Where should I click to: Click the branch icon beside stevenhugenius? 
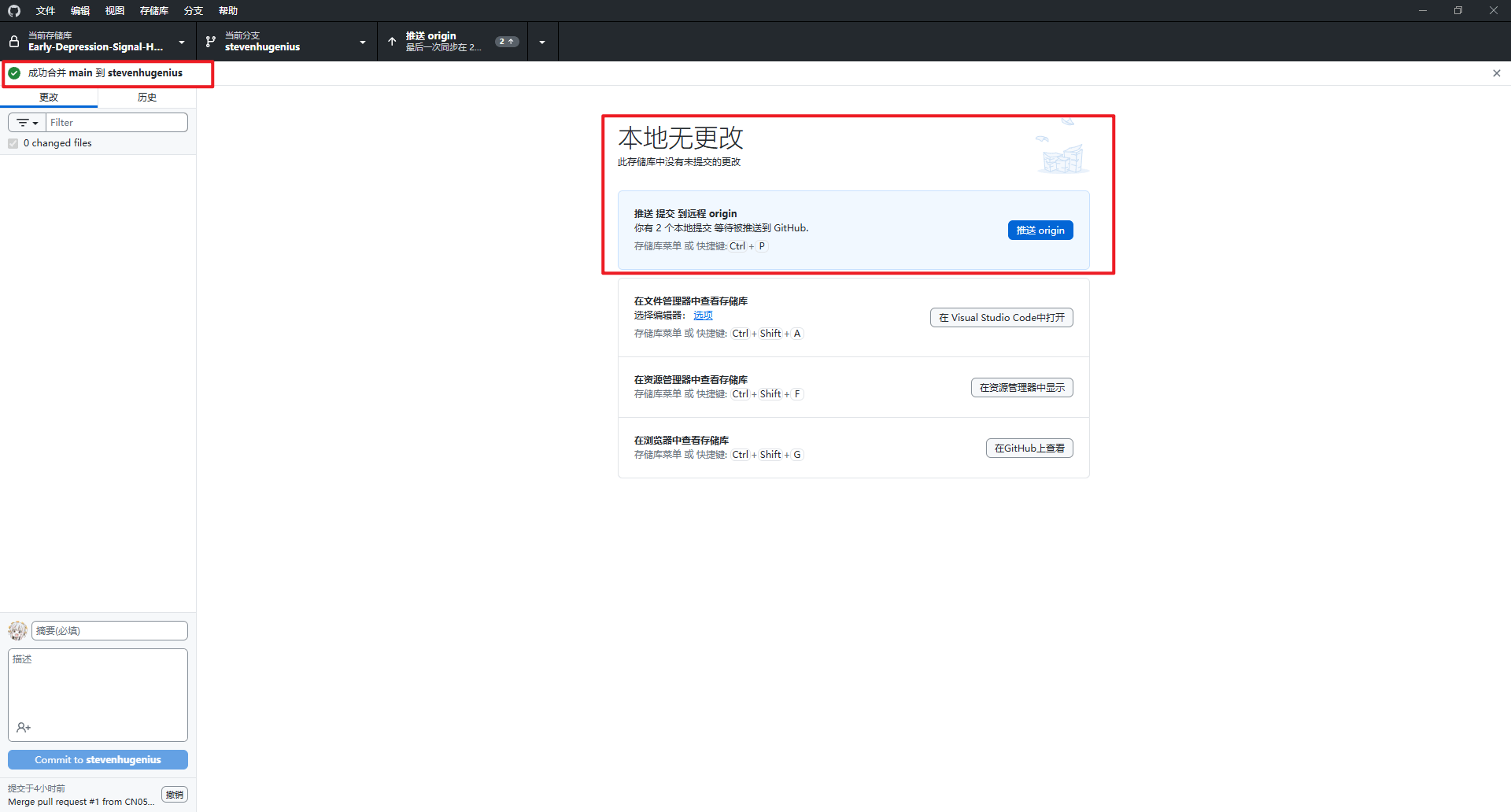[x=210, y=42]
